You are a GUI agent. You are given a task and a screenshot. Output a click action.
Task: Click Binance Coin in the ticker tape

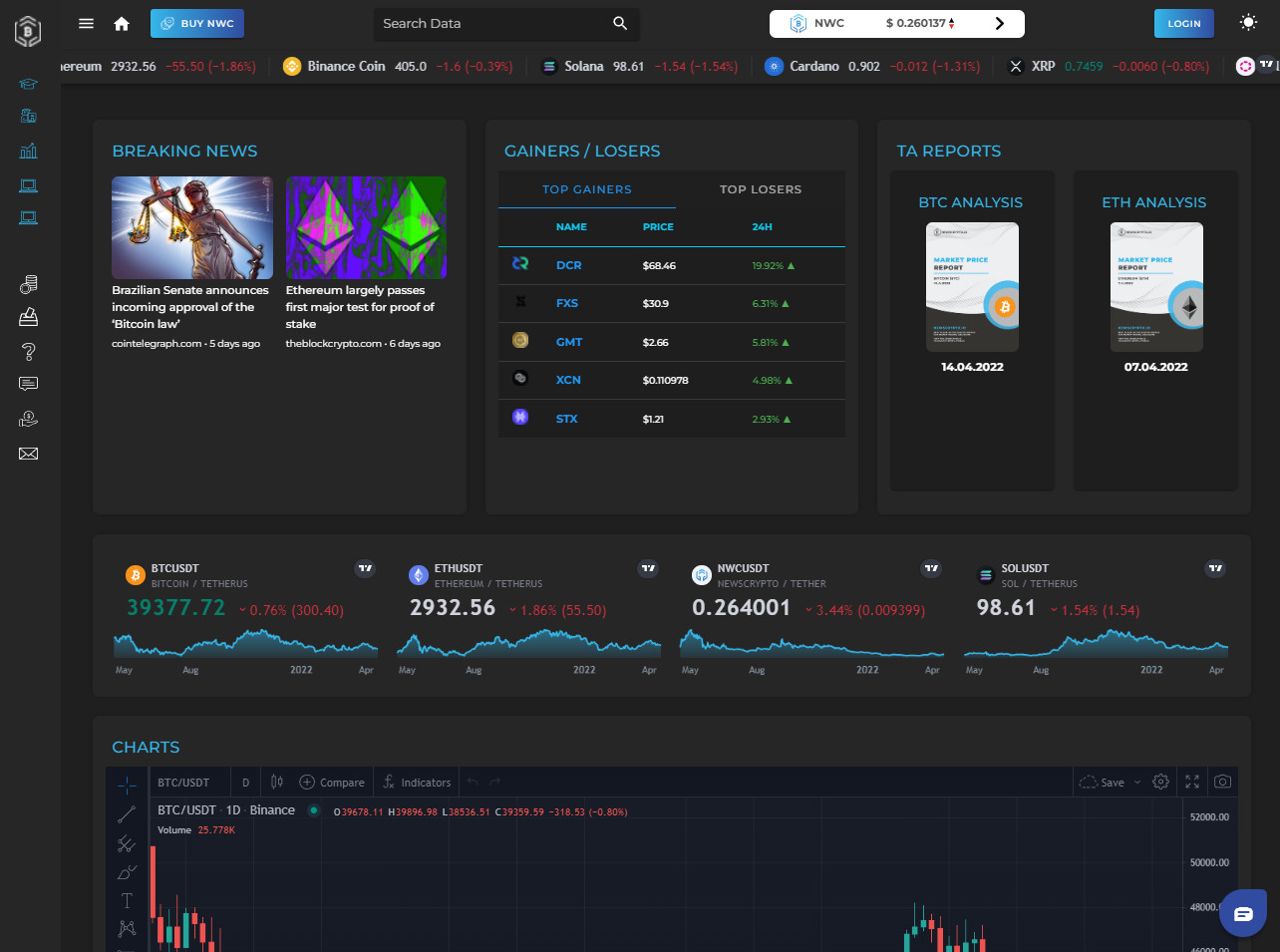click(x=346, y=67)
